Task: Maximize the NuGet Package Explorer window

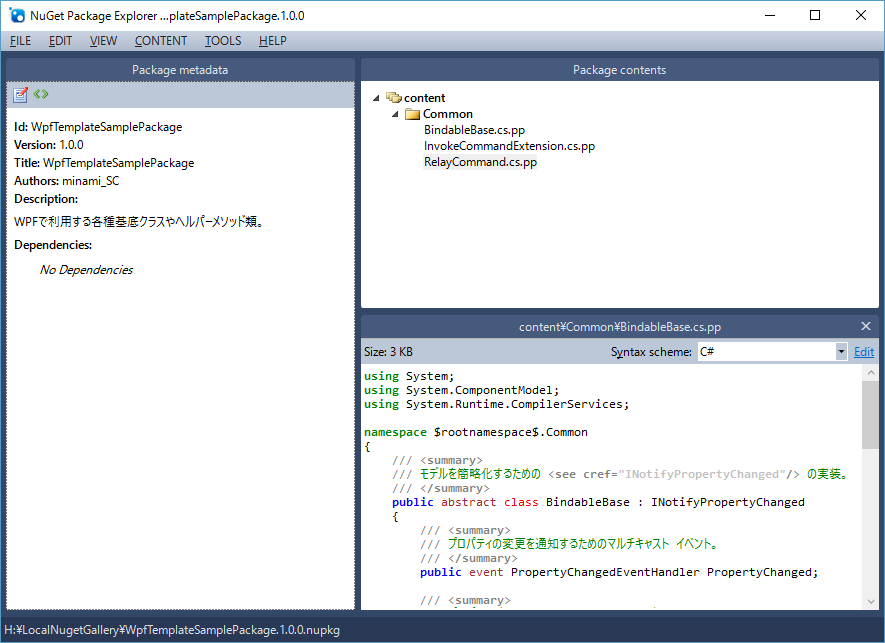Action: [x=815, y=15]
